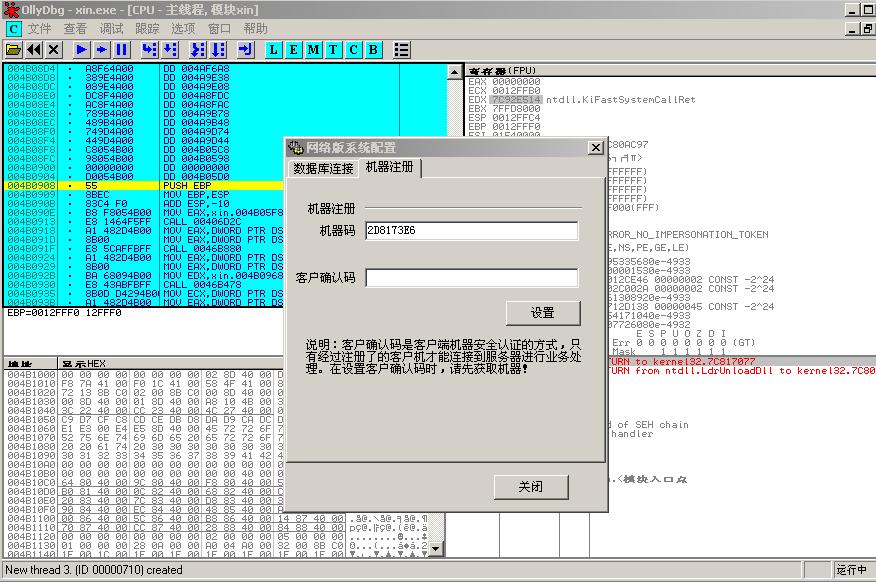Click the Step into icon

pos(150,50)
